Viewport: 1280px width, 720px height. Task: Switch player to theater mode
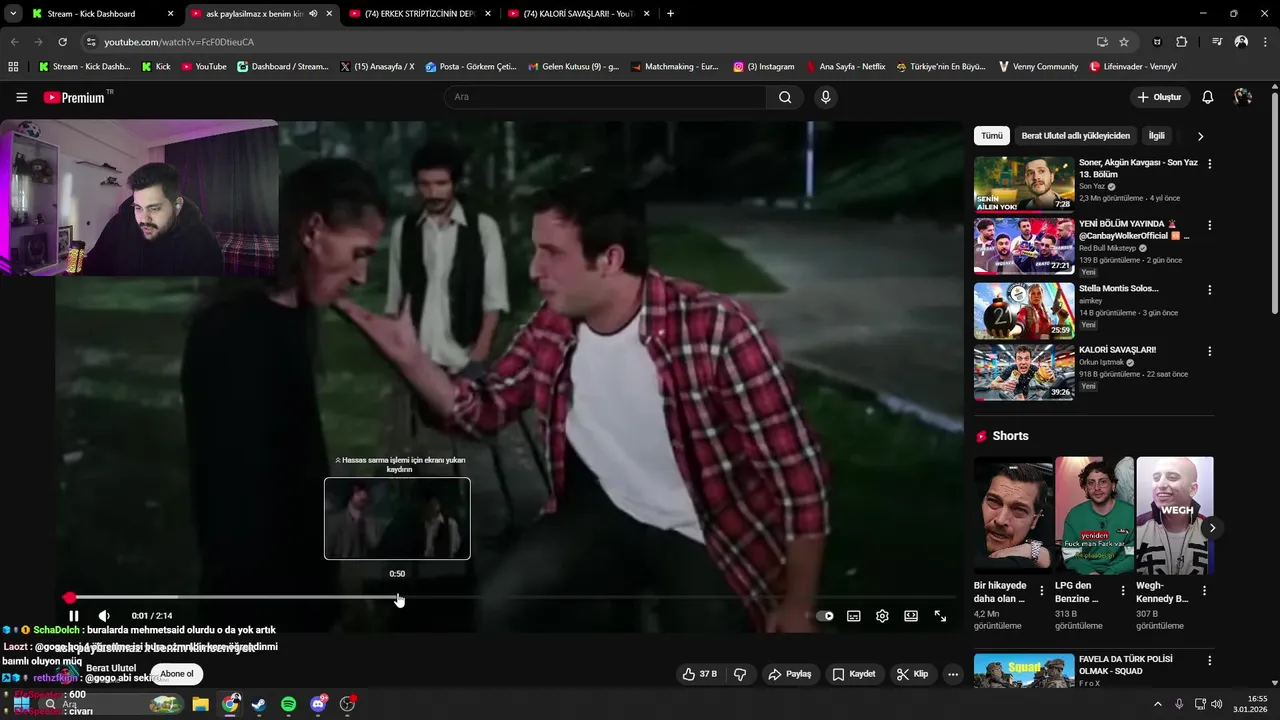pos(911,616)
